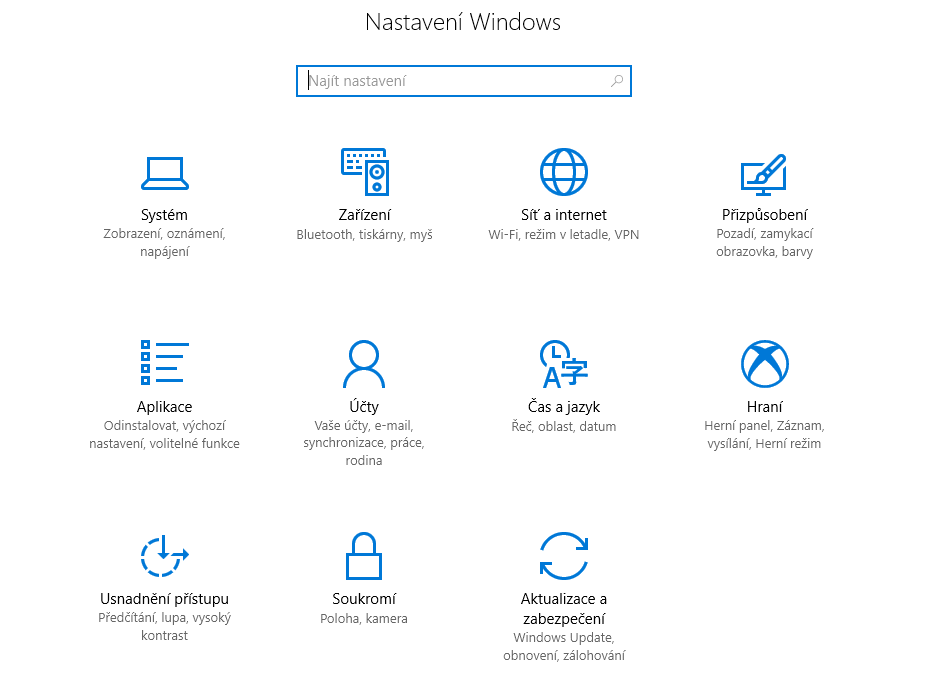Open the Zařízení keyboard and speaker icon
This screenshot has width=927, height=681.
[x=365, y=171]
